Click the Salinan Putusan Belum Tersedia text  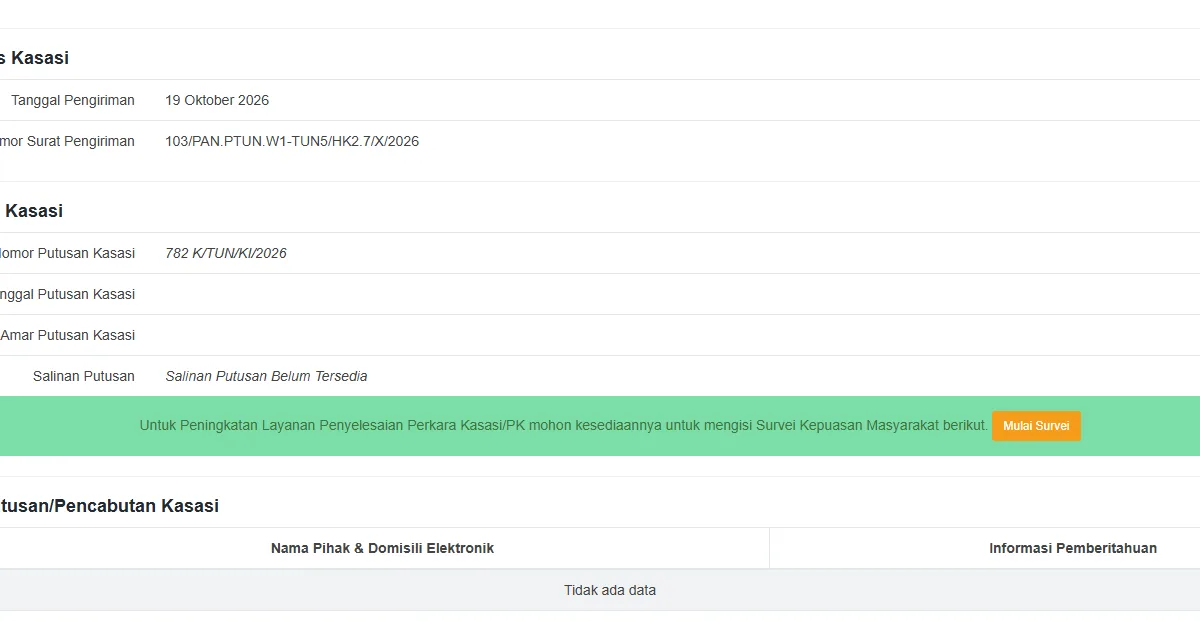pos(266,376)
